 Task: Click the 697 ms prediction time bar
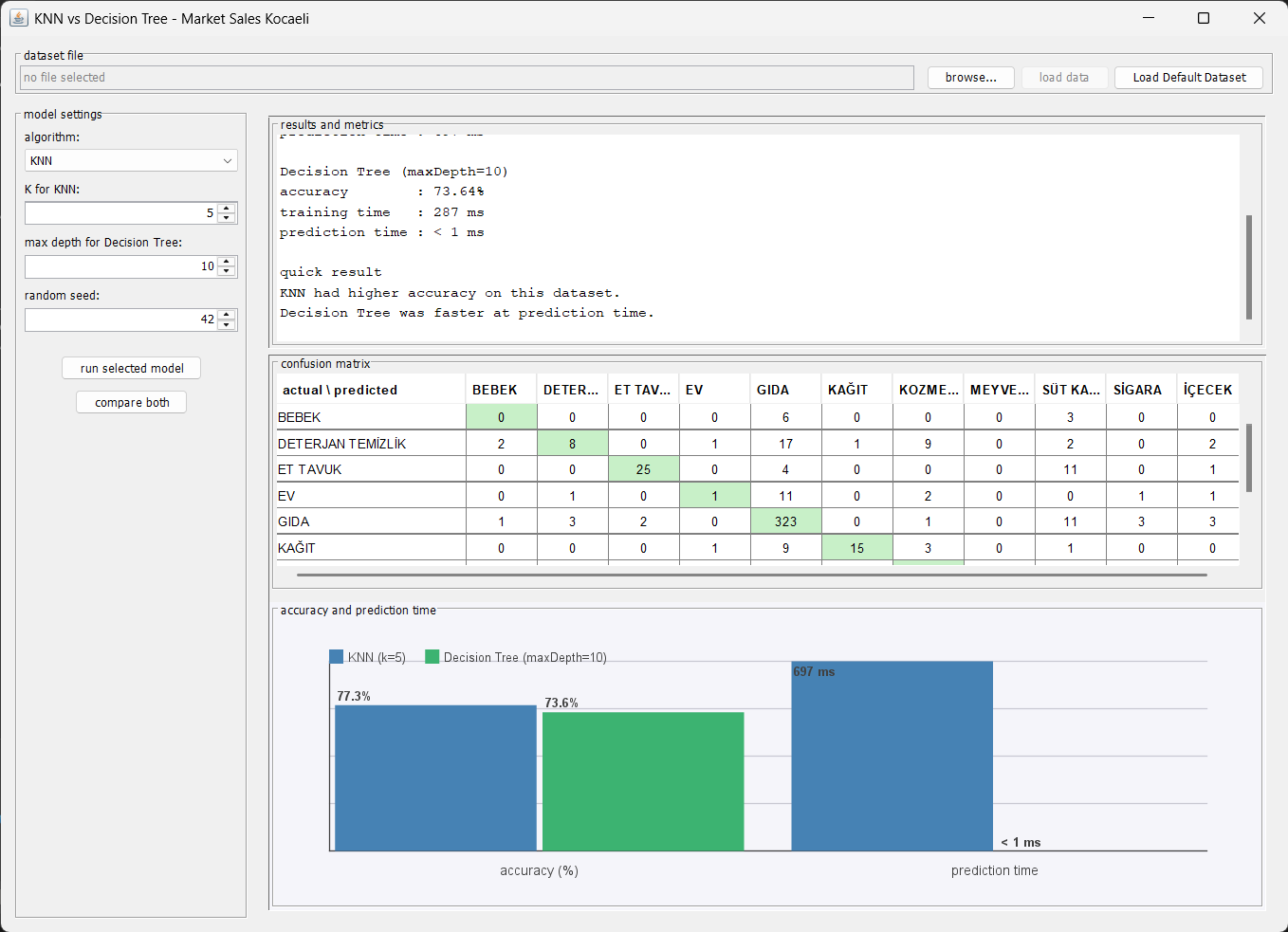tap(892, 756)
